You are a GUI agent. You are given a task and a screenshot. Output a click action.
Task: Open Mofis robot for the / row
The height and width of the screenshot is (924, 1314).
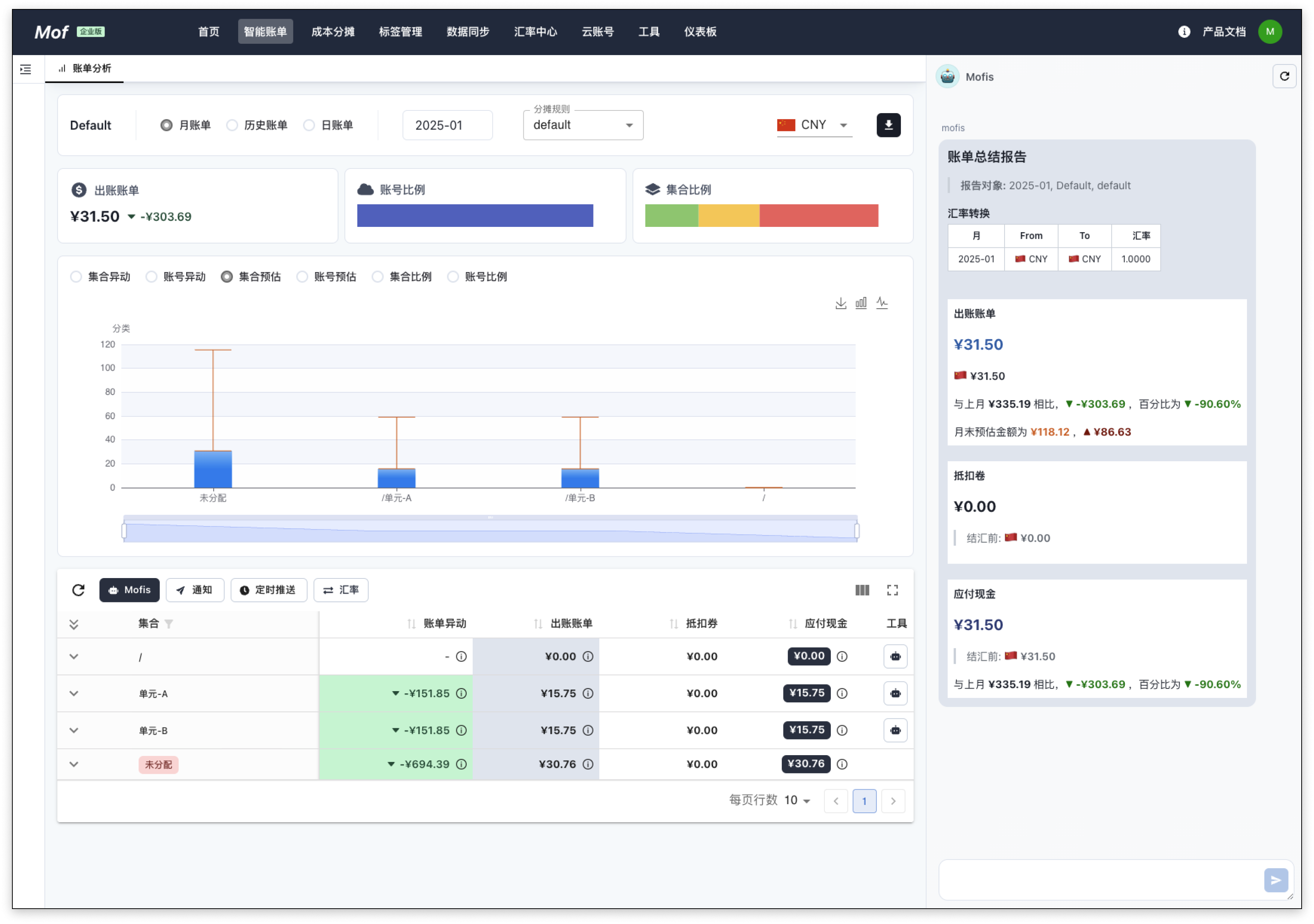pyautogui.click(x=895, y=656)
